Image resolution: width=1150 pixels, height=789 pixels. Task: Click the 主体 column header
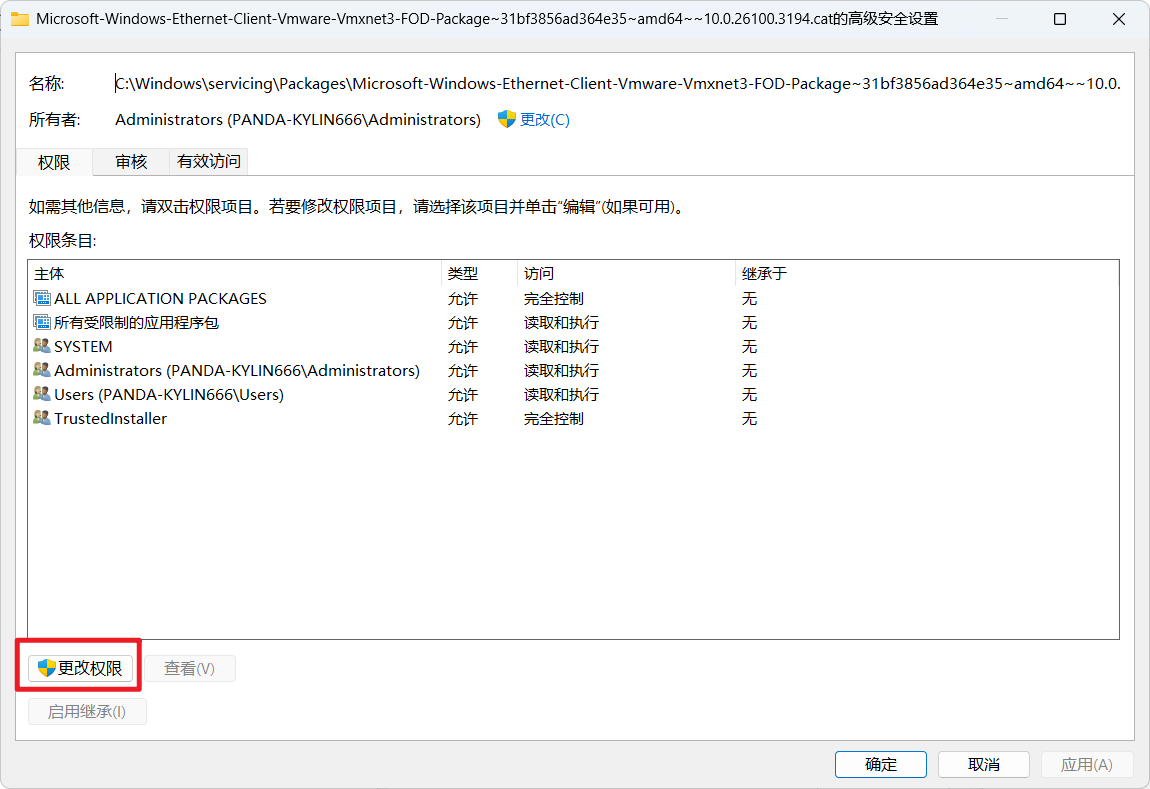235,274
